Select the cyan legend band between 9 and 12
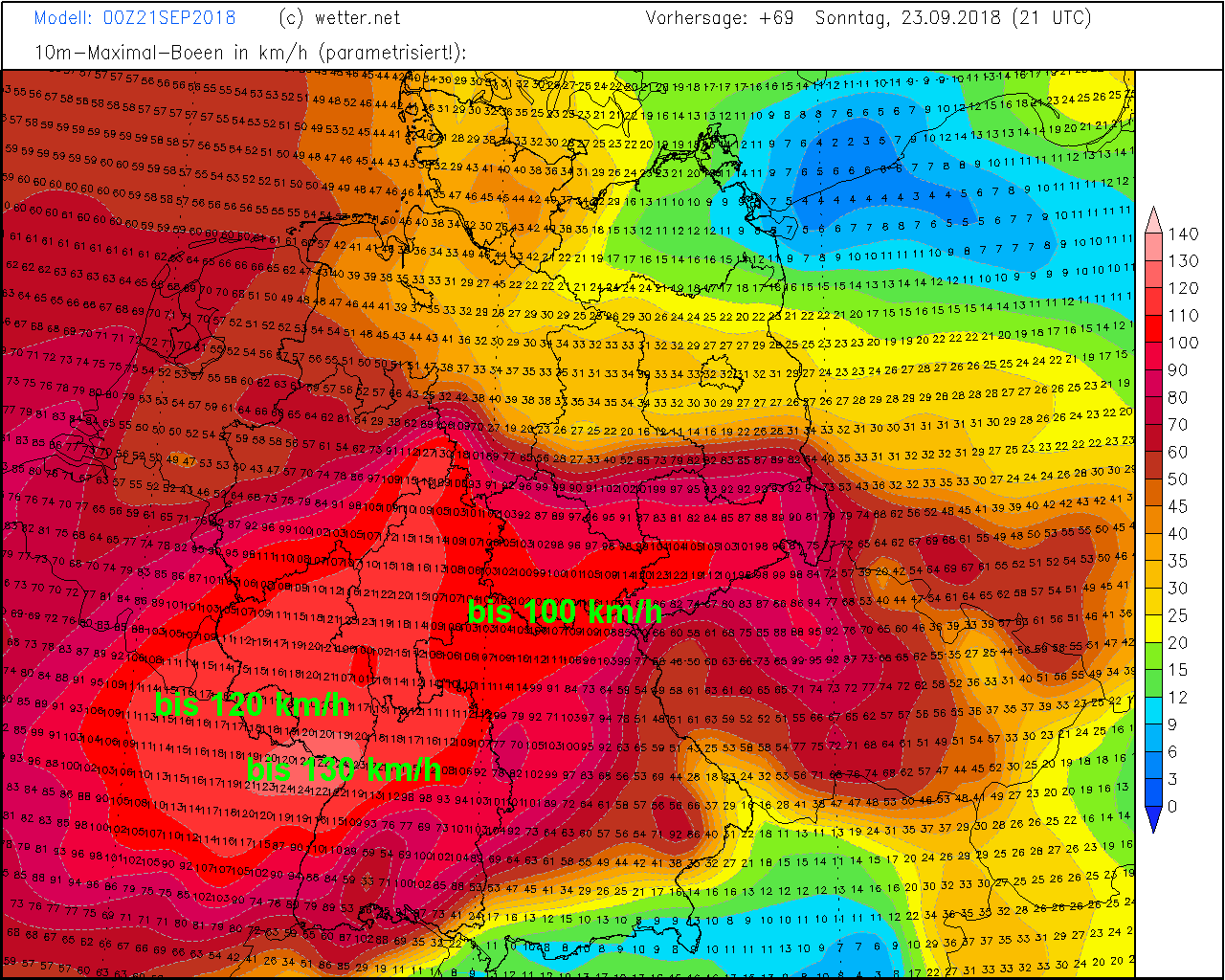 1153,710
